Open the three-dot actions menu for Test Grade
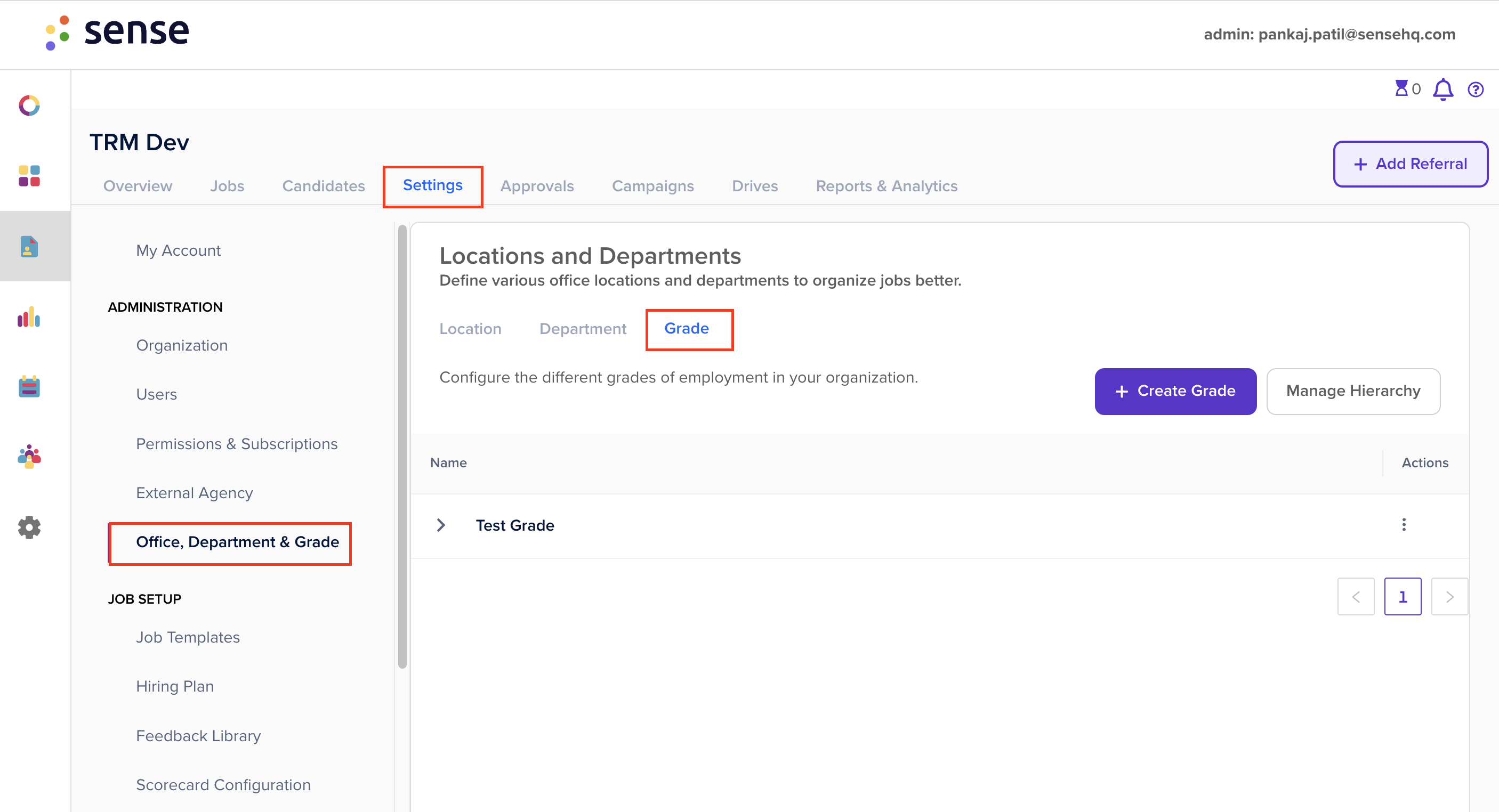This screenshot has height=812, width=1499. (x=1404, y=525)
